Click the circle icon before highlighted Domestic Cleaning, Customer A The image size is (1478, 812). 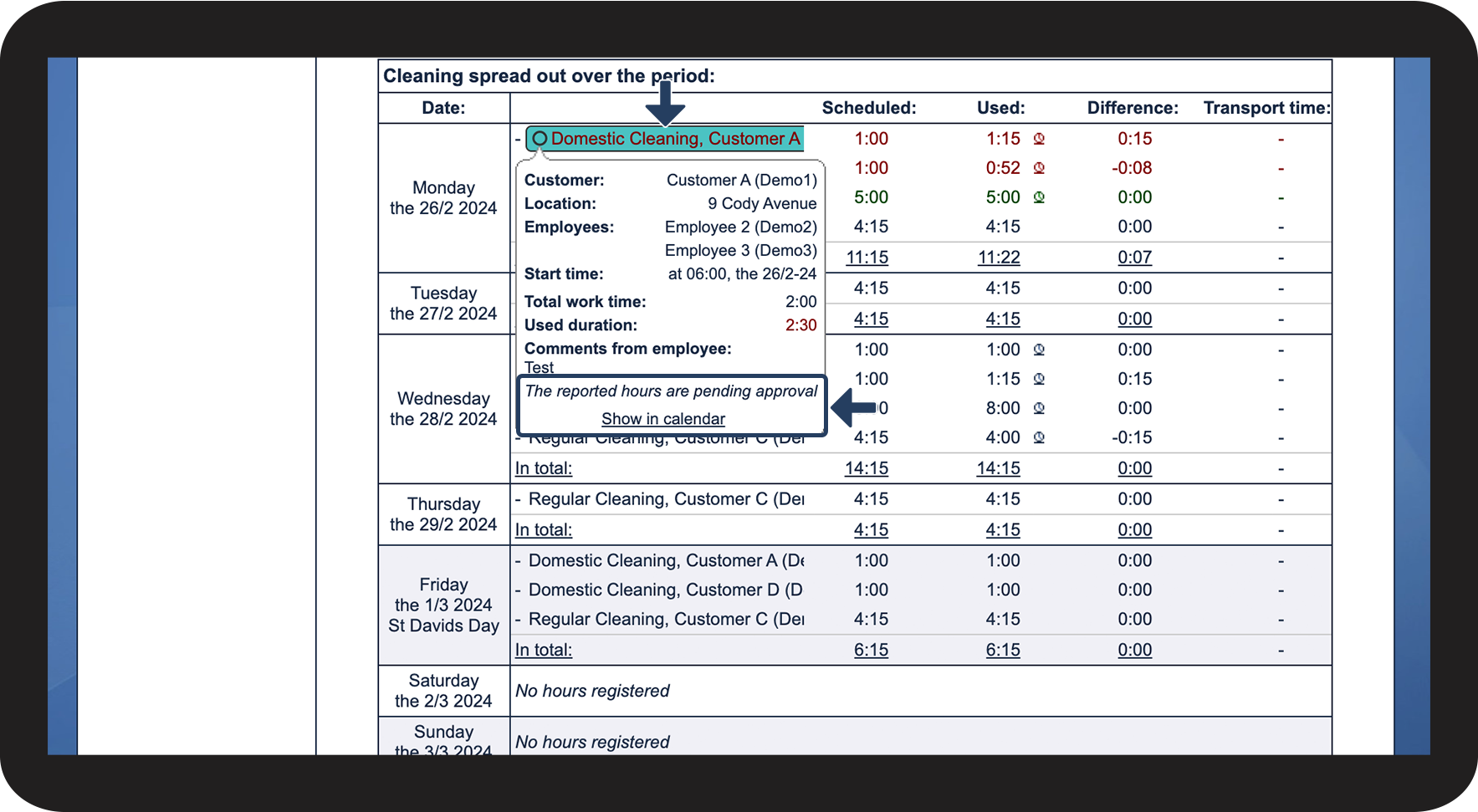point(540,139)
